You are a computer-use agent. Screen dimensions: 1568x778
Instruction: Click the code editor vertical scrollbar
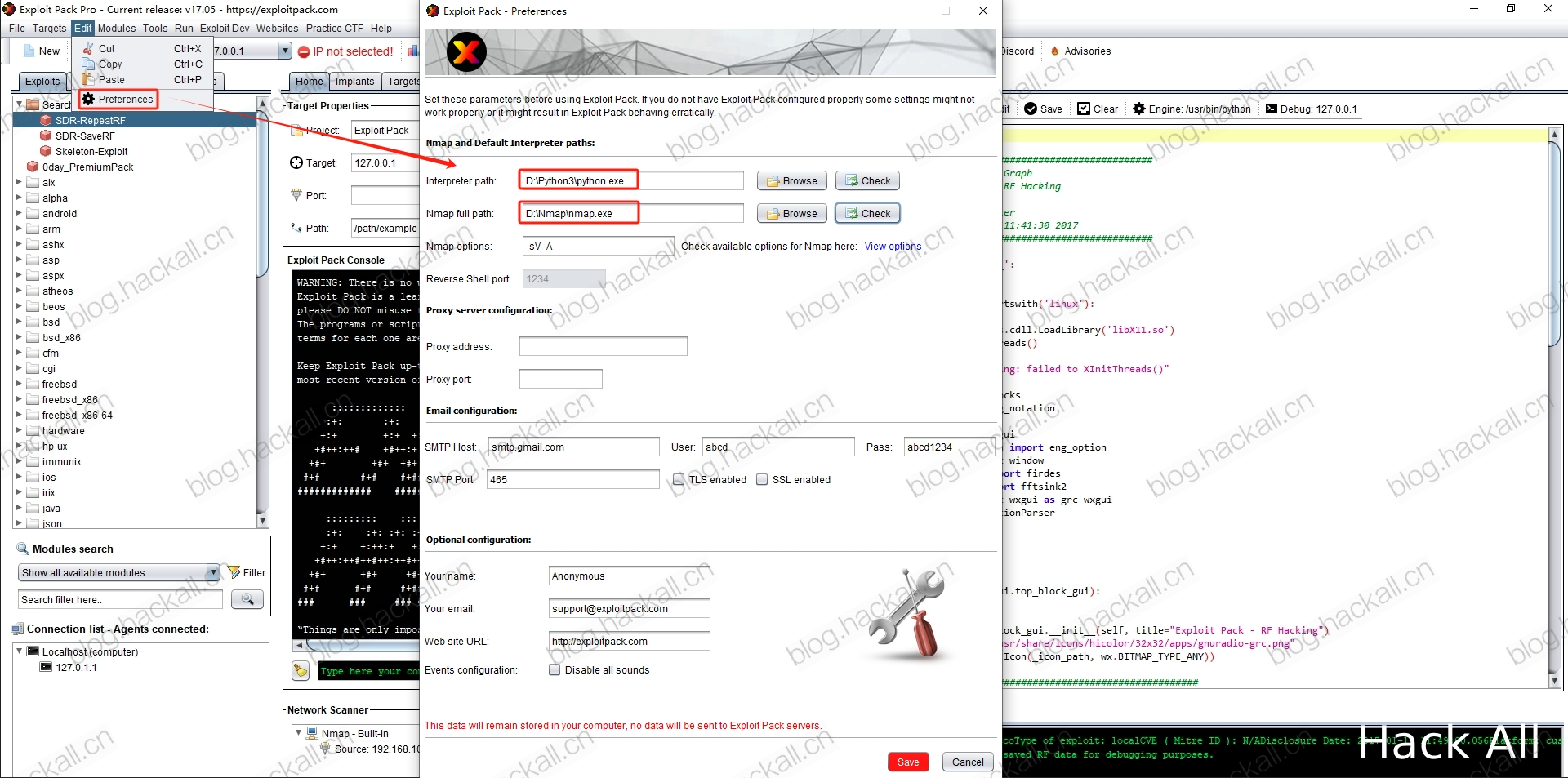(x=1554, y=407)
